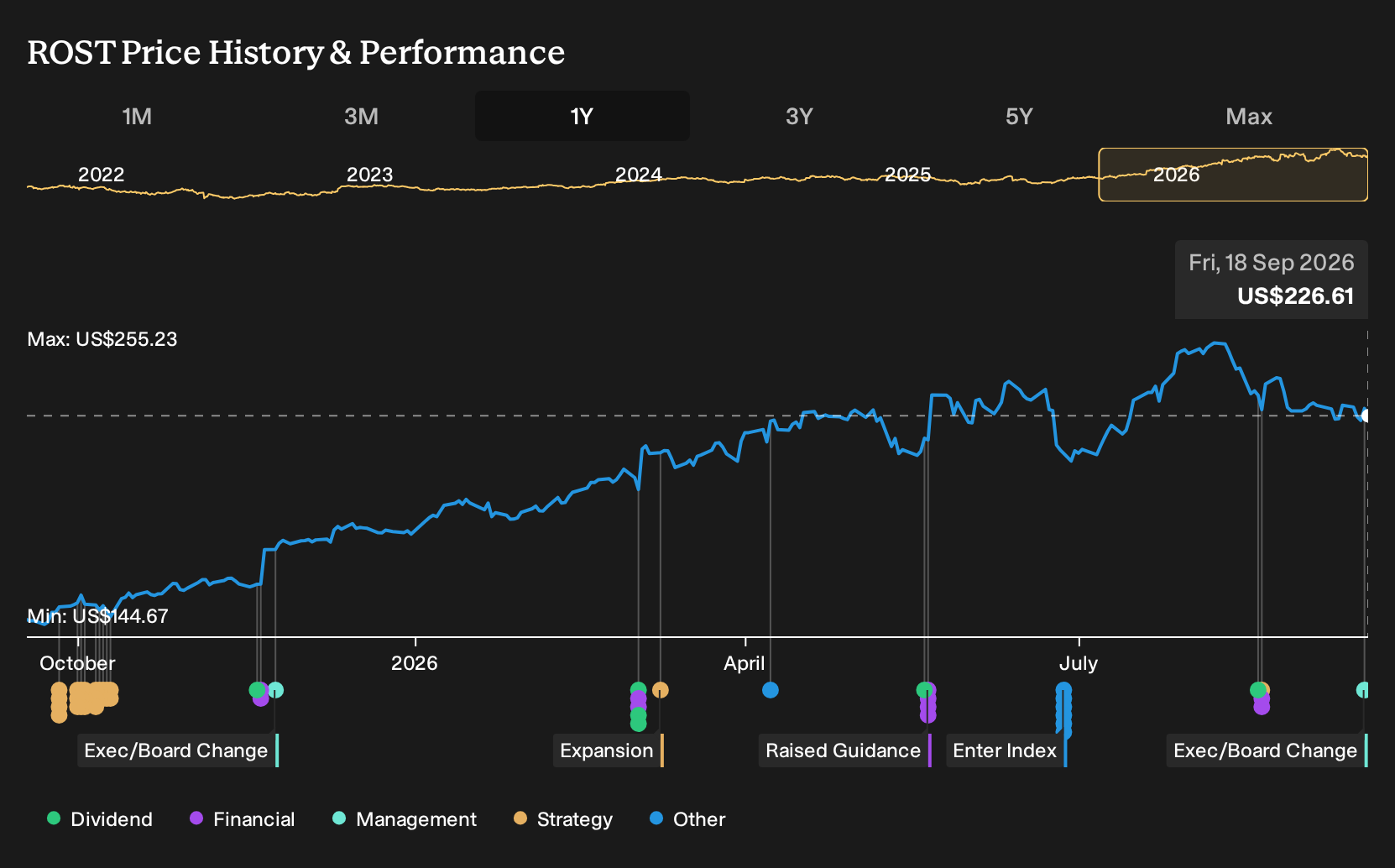Jump to 2025 in the overview timeline
This screenshot has height=868, width=1395.
pos(907,175)
